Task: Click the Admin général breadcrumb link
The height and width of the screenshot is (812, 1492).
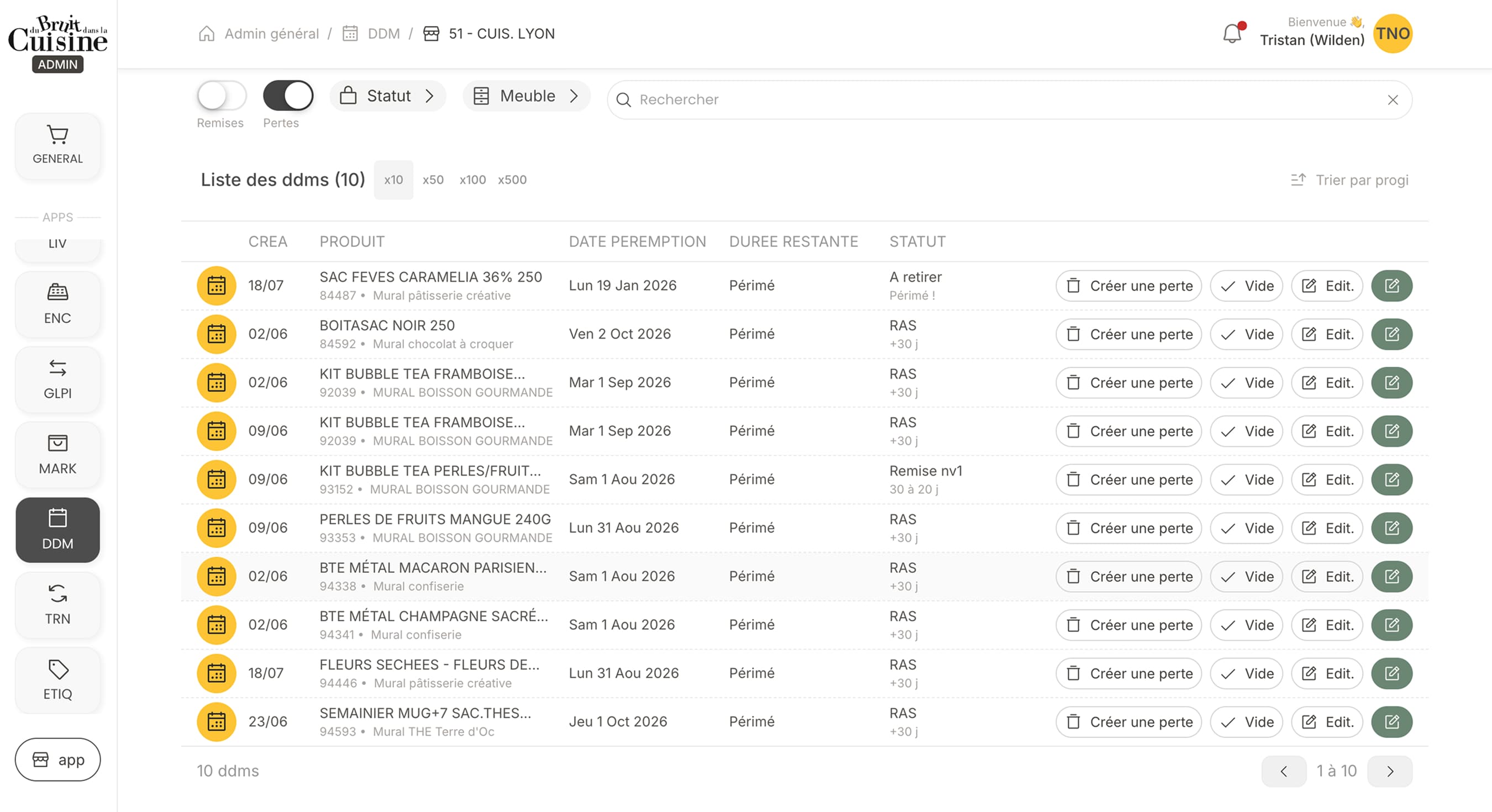Action: (271, 34)
